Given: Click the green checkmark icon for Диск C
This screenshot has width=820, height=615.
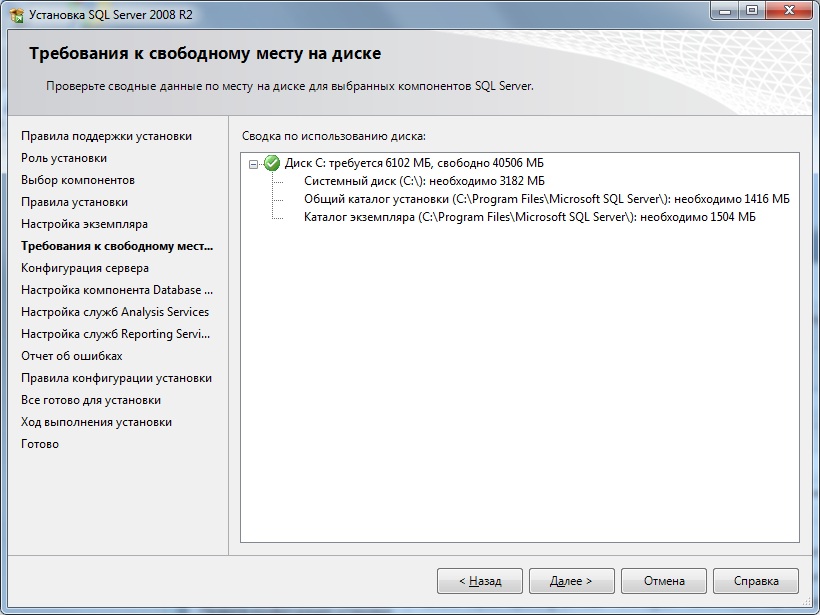Looking at the screenshot, I should pos(272,163).
